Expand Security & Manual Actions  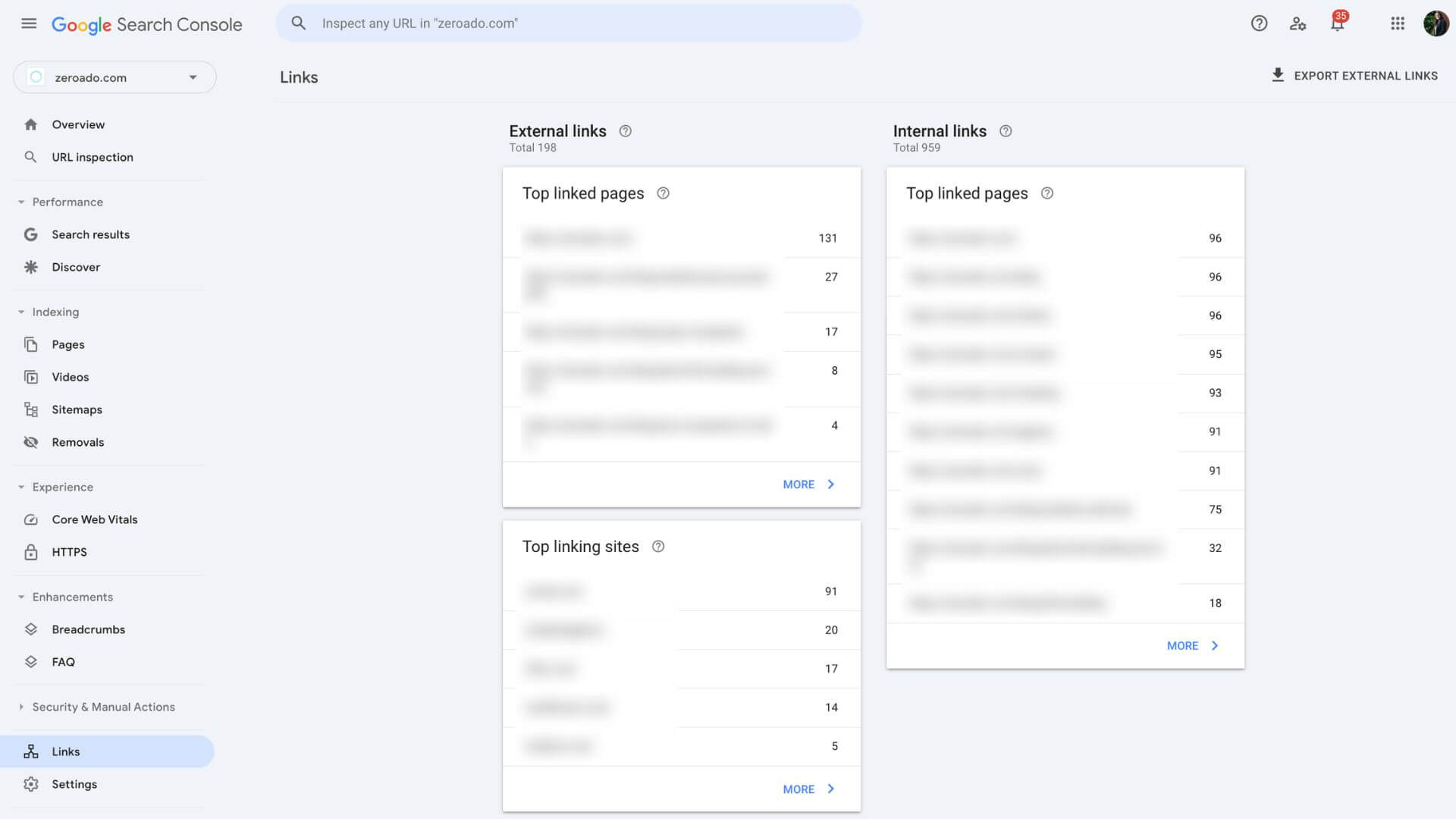(x=21, y=707)
